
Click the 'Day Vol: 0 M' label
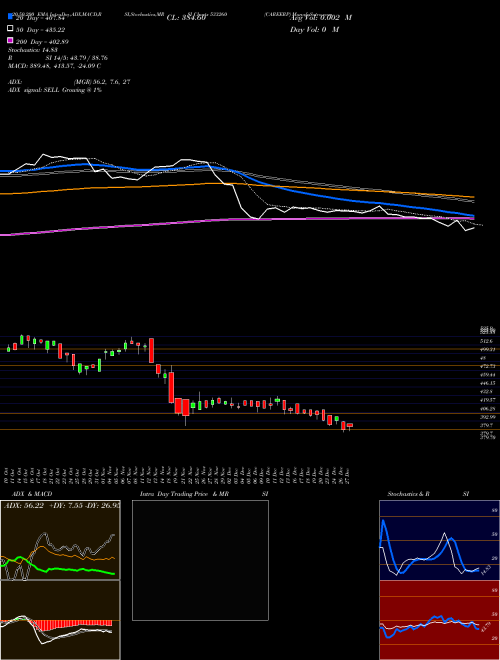point(315,29)
